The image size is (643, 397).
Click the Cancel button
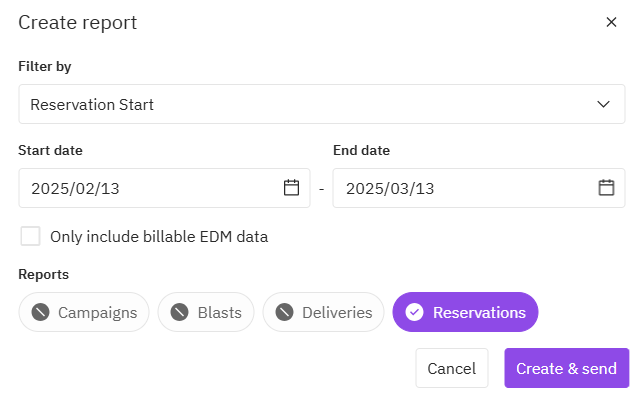pos(452,368)
